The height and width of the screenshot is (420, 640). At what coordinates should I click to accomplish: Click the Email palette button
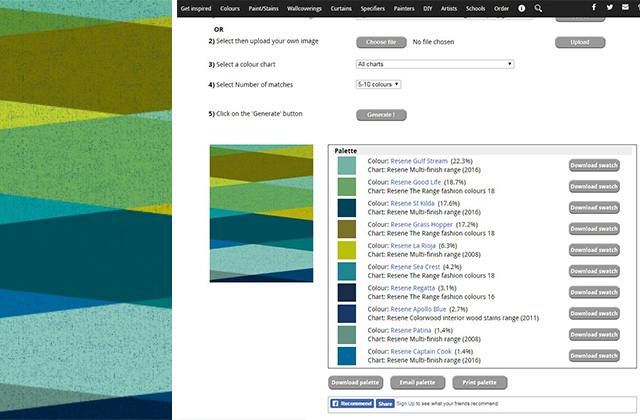[418, 382]
